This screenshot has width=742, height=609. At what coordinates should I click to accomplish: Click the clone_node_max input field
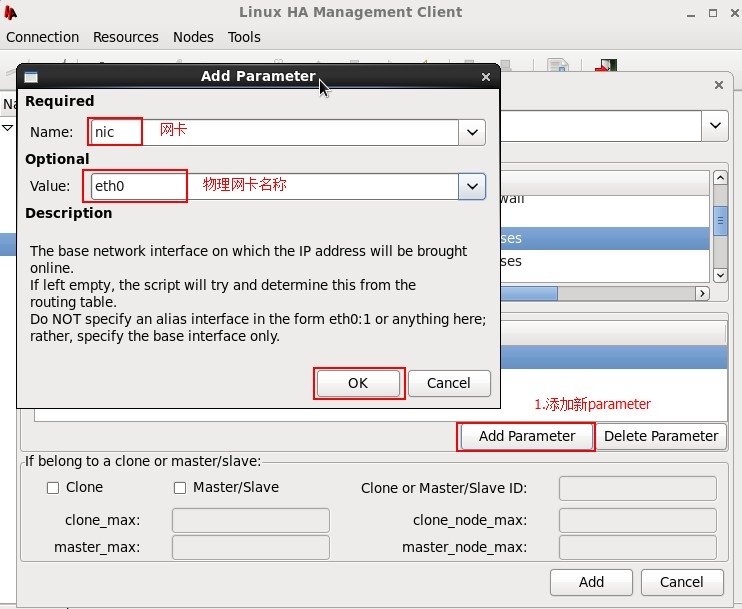pos(637,521)
